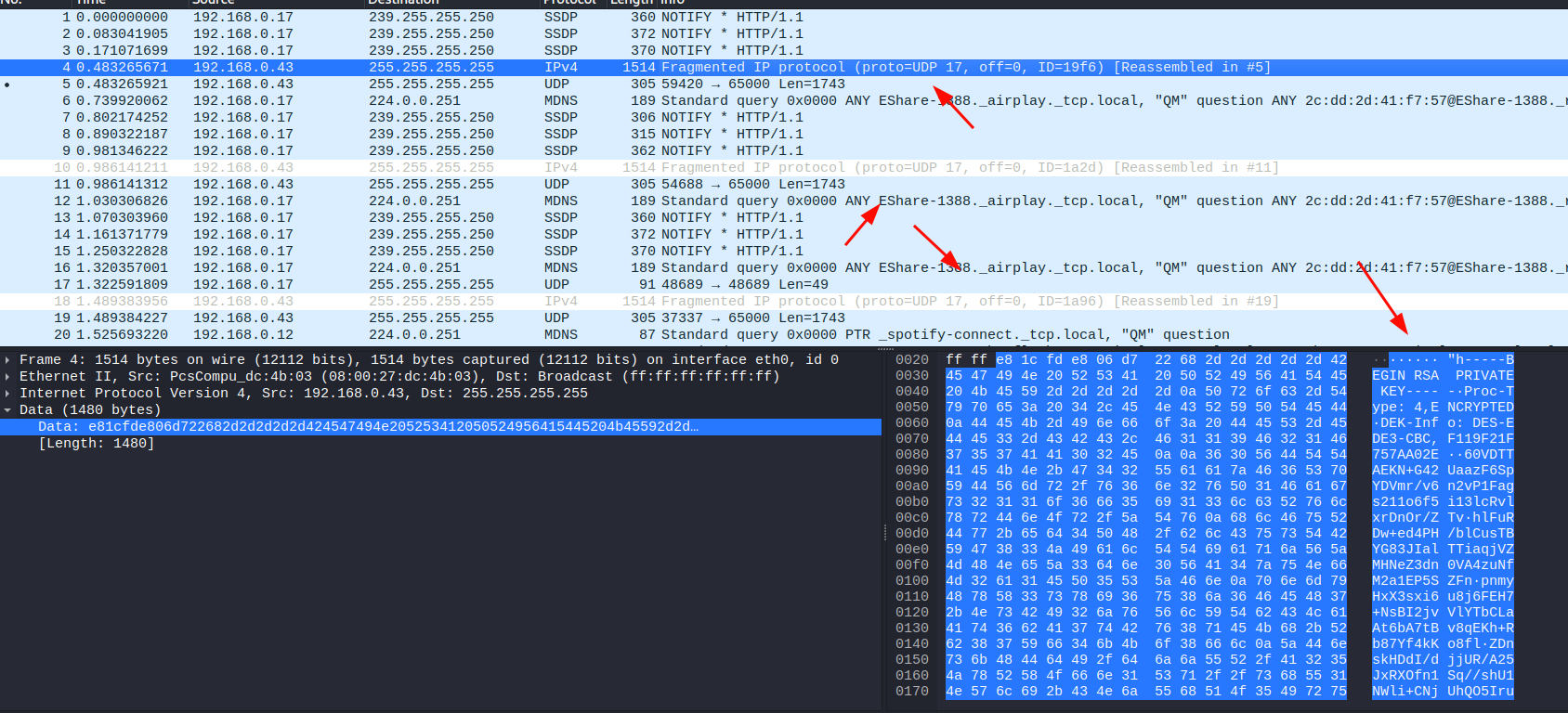This screenshot has width=1568, height=713.
Task: Click ASCII text 'HxX3sxi6 u8j6FEH7'
Action: pos(1443,596)
